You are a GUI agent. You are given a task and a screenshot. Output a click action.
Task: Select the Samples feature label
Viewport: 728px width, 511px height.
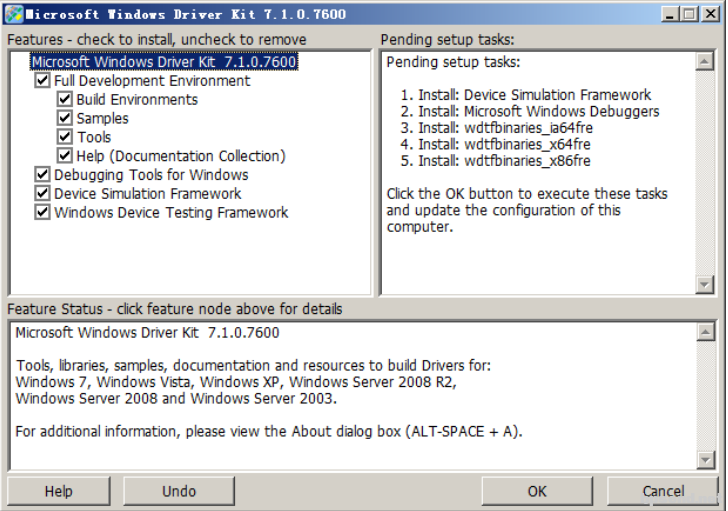click(102, 118)
